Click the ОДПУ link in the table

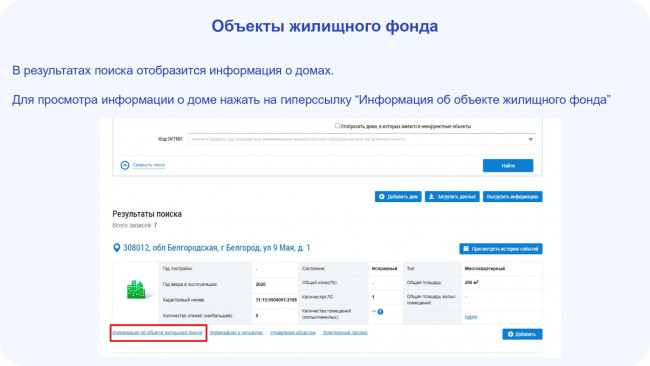tap(471, 318)
